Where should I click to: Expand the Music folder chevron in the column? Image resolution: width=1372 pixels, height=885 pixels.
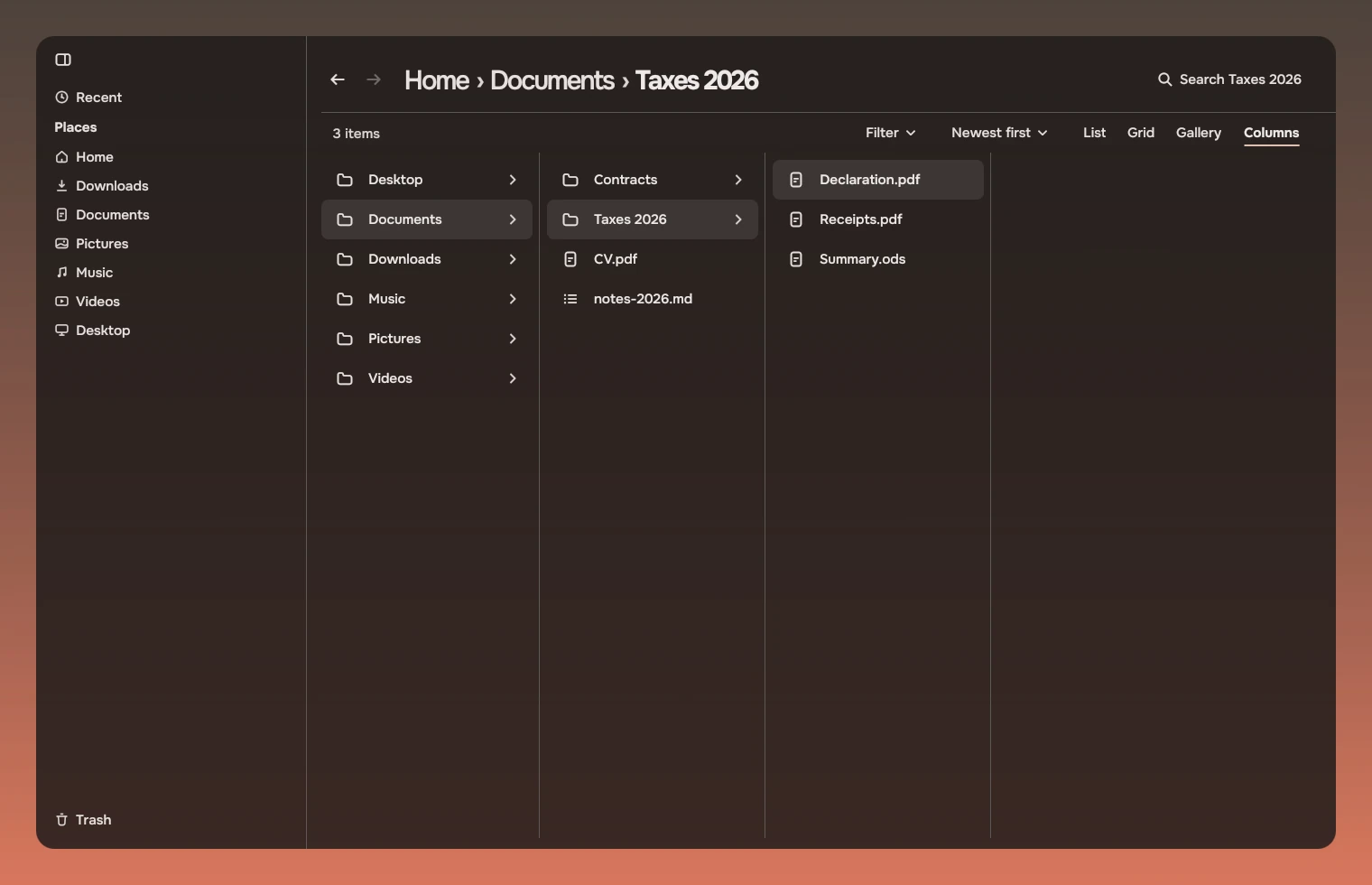[x=513, y=299]
